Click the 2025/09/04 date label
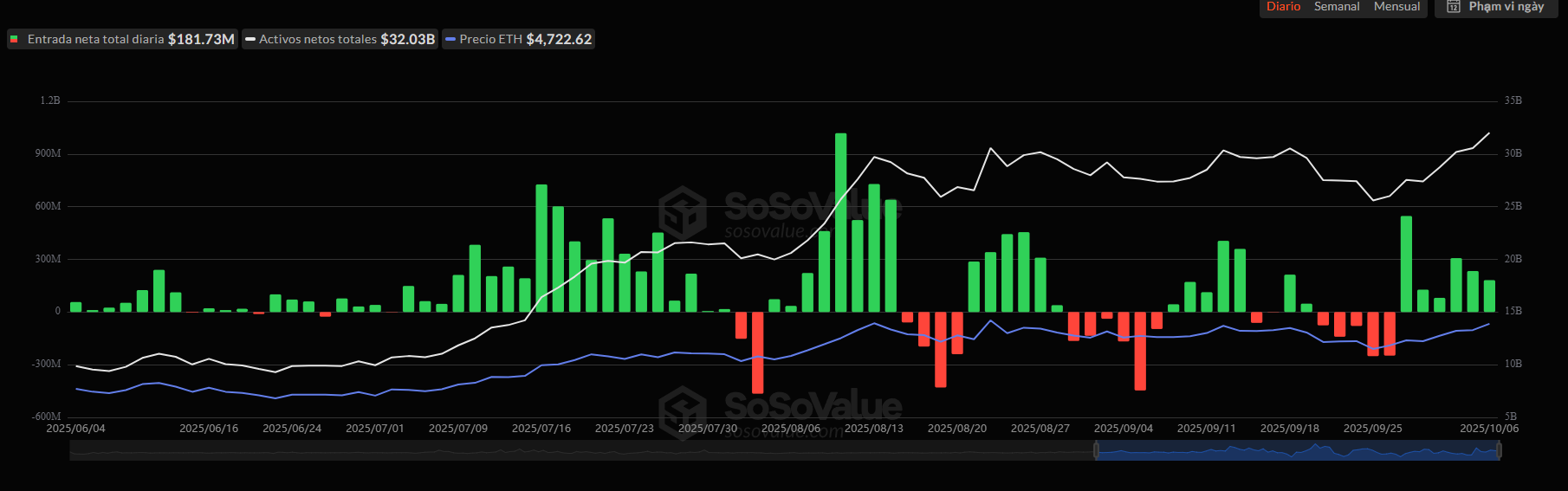This screenshot has height=491, width=1568. pos(1124,429)
